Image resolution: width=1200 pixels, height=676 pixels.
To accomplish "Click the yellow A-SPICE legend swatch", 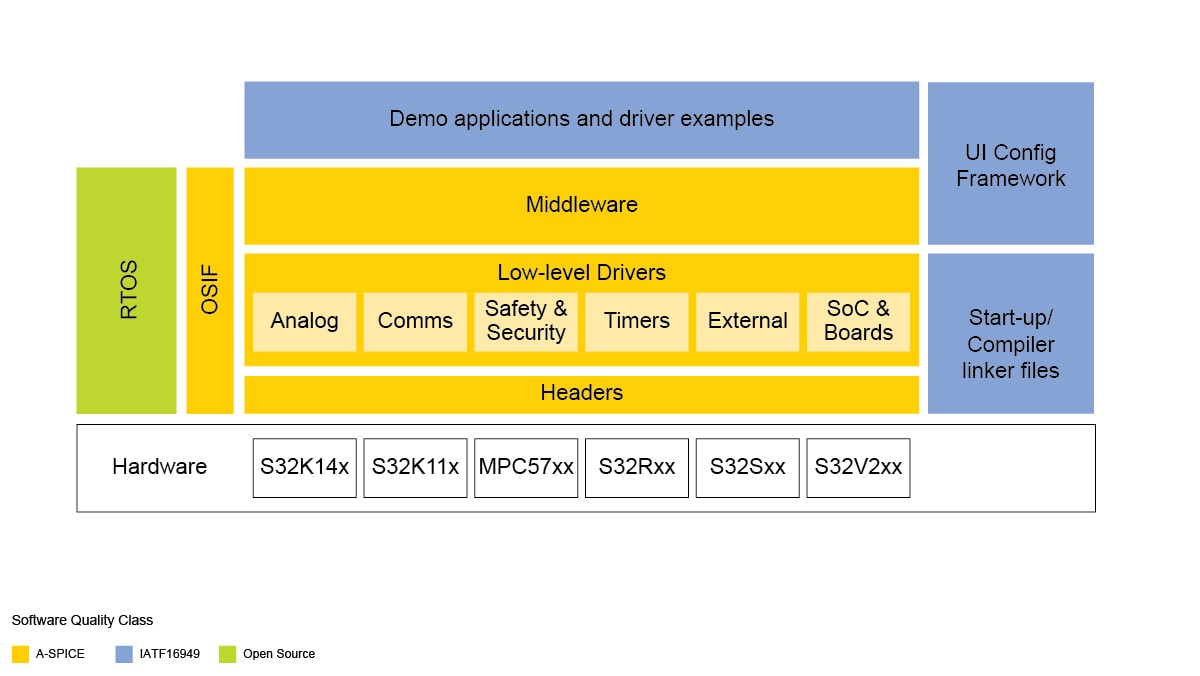I will (x=20, y=654).
